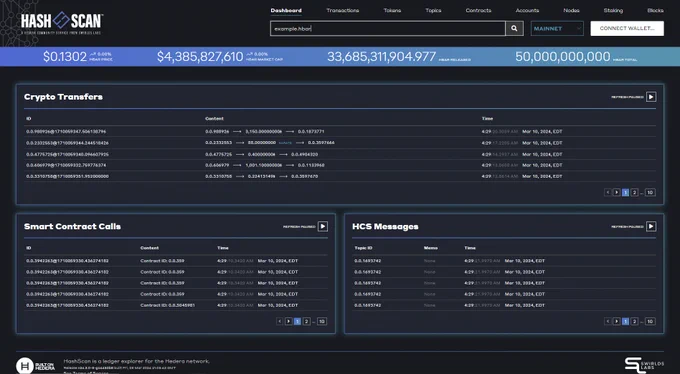This screenshot has height=374, width=680.
Task: Open the Nodes menu item
Action: (x=571, y=10)
